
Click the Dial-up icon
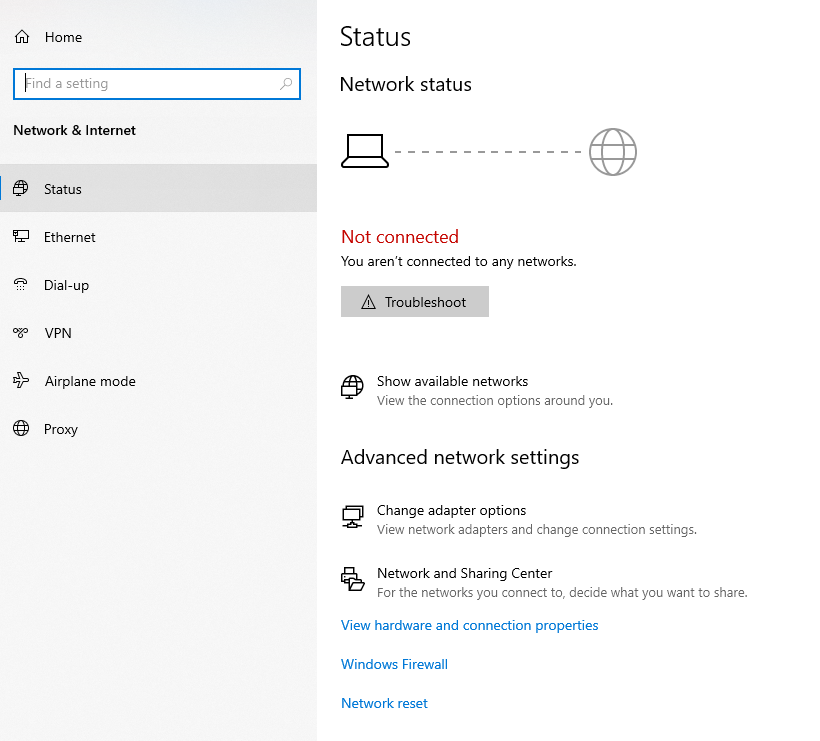click(21, 285)
